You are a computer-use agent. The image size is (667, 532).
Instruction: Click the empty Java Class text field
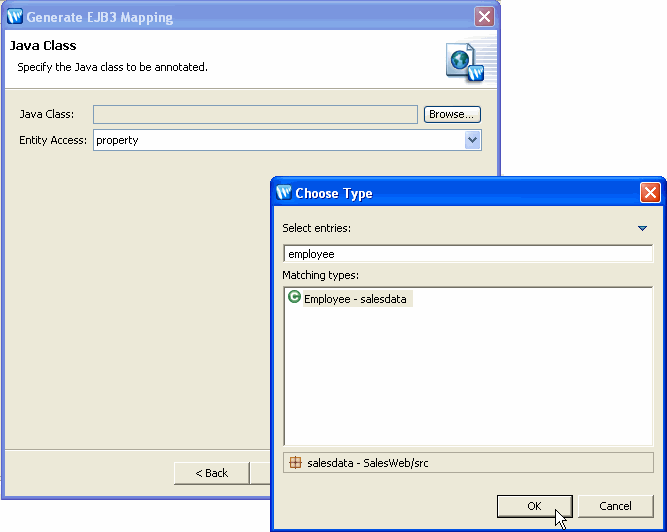click(255, 114)
